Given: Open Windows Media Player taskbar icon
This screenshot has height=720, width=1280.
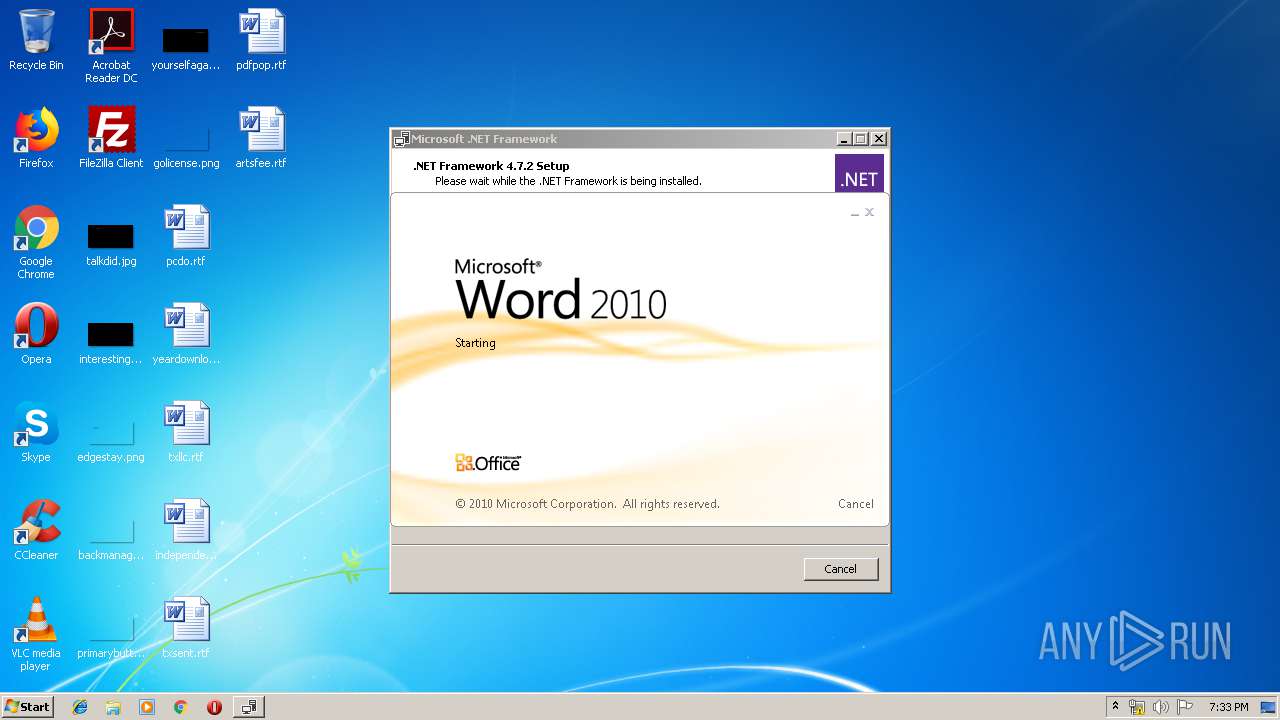Looking at the screenshot, I should click(x=147, y=707).
